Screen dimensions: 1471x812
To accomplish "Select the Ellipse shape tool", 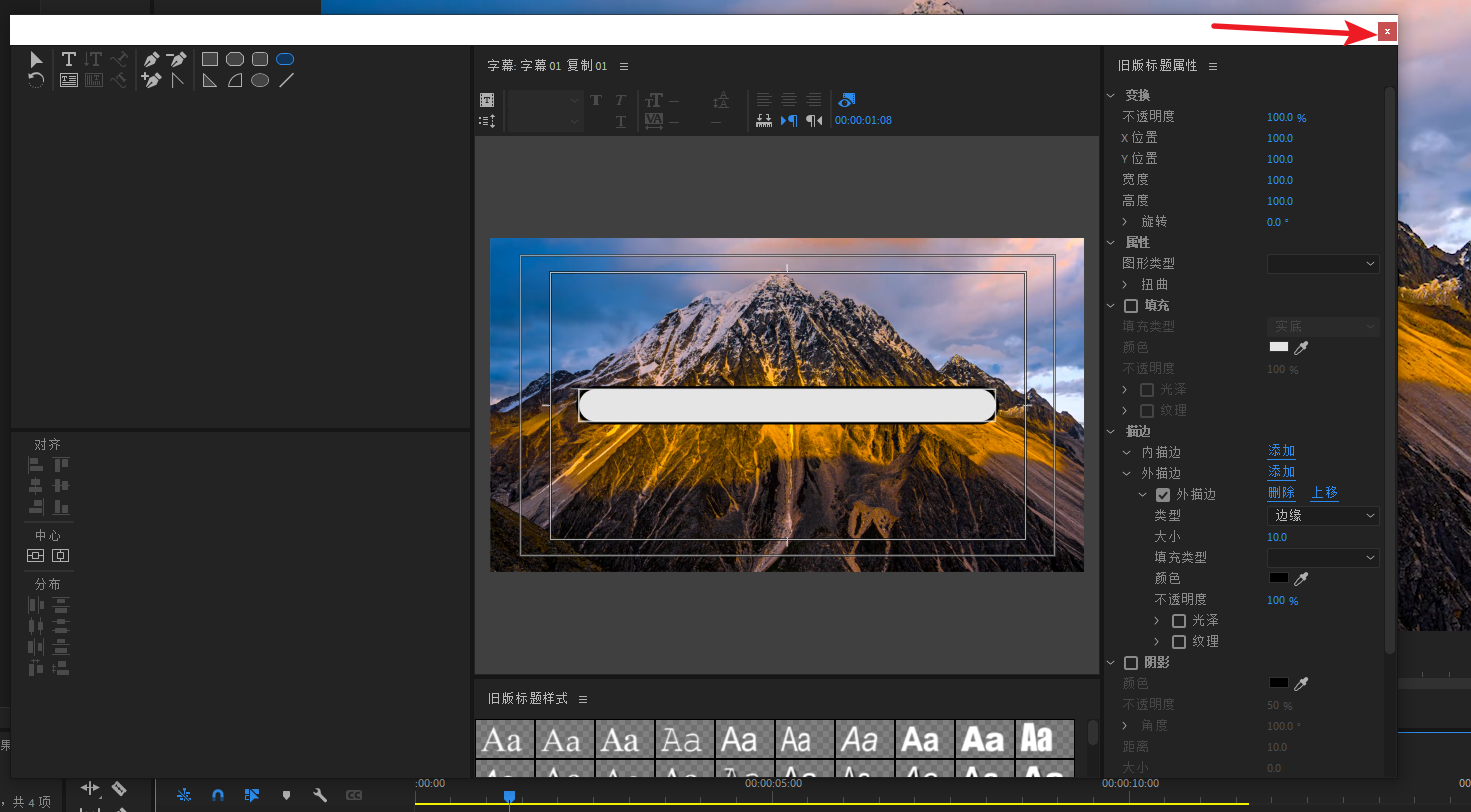I will [x=260, y=80].
